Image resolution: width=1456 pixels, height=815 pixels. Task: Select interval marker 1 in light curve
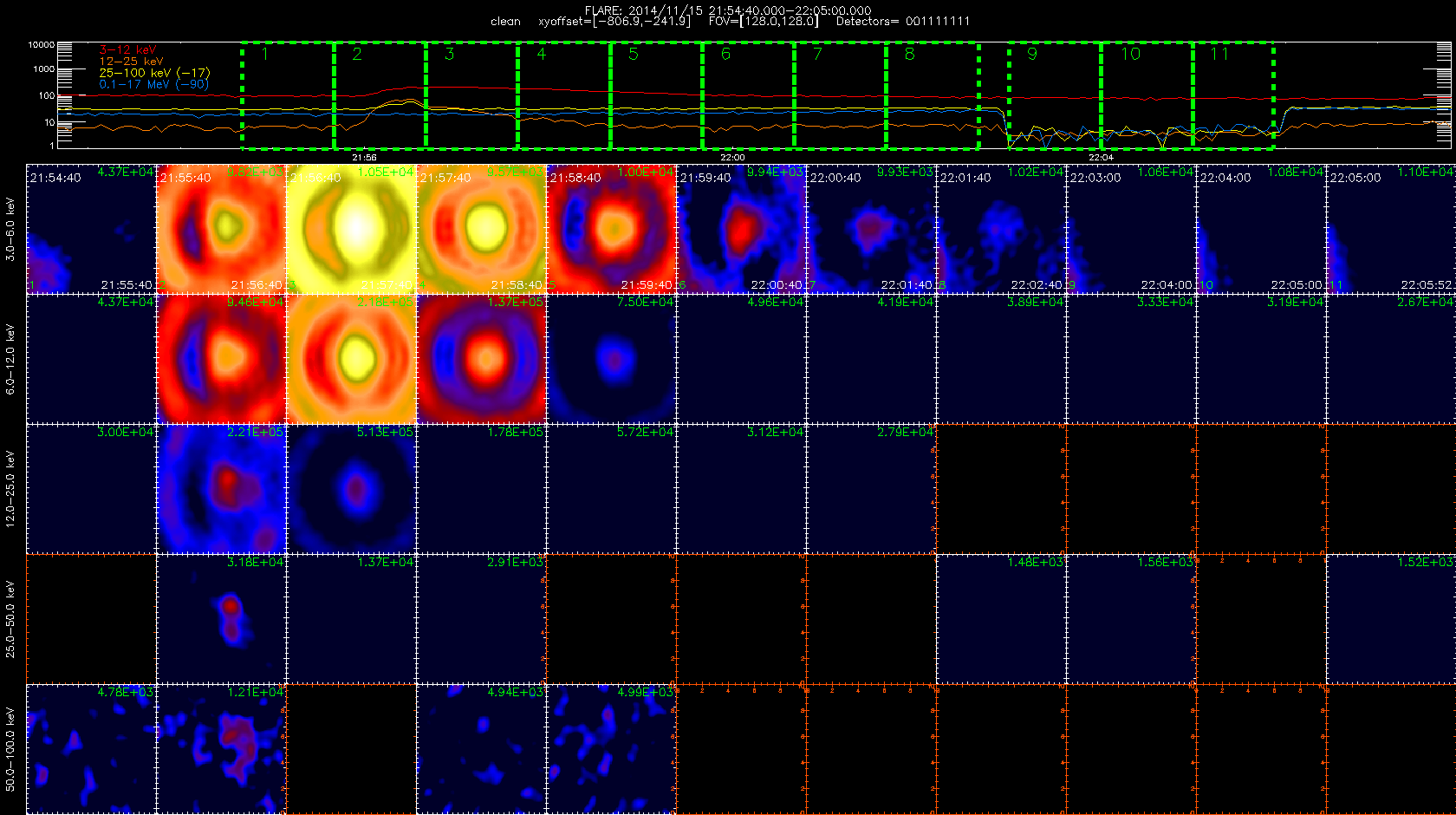(x=265, y=54)
